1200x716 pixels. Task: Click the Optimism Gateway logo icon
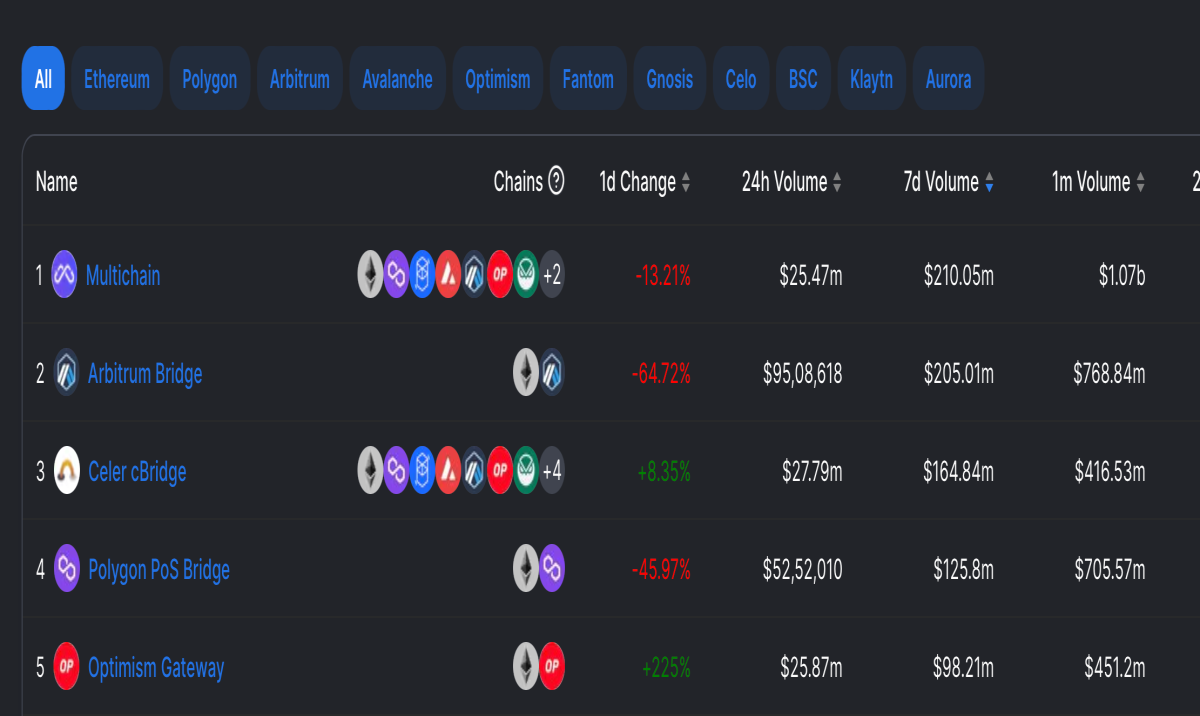coord(66,667)
